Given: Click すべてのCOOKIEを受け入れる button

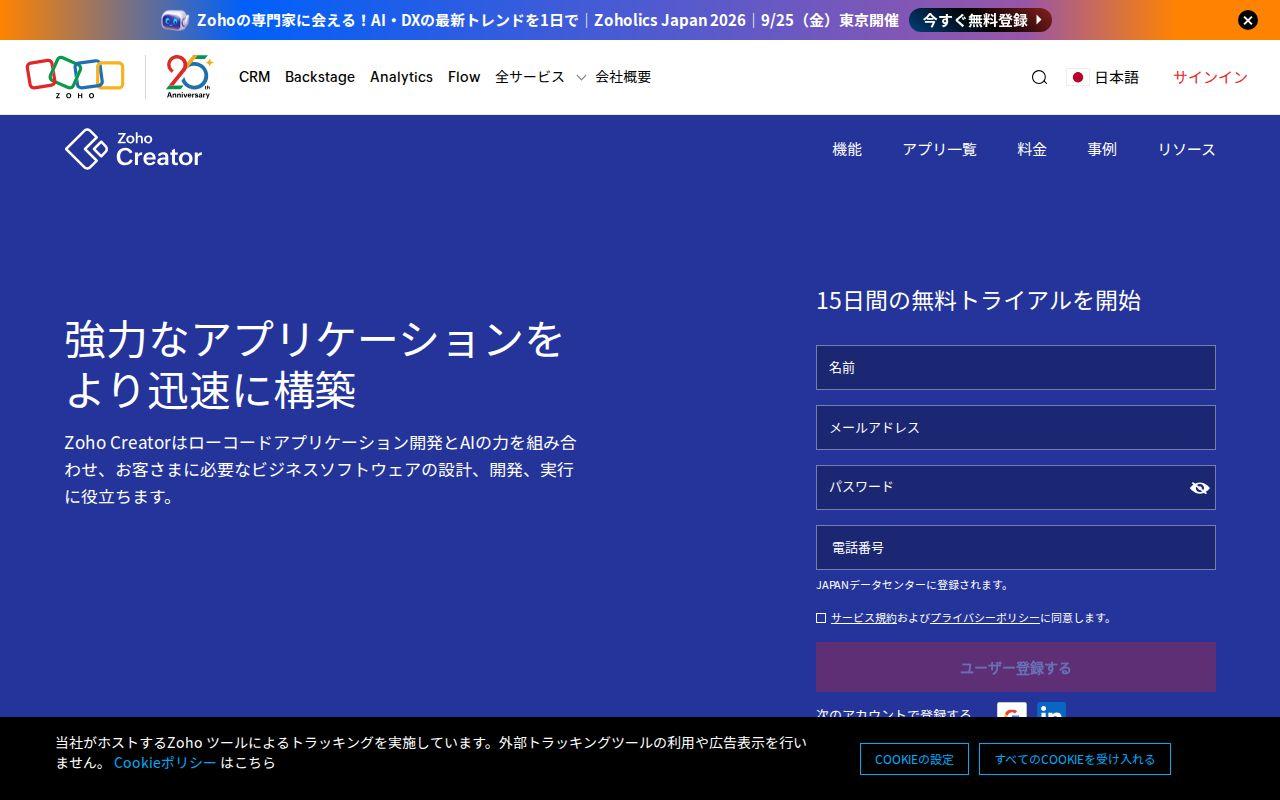Looking at the screenshot, I should [x=1075, y=759].
